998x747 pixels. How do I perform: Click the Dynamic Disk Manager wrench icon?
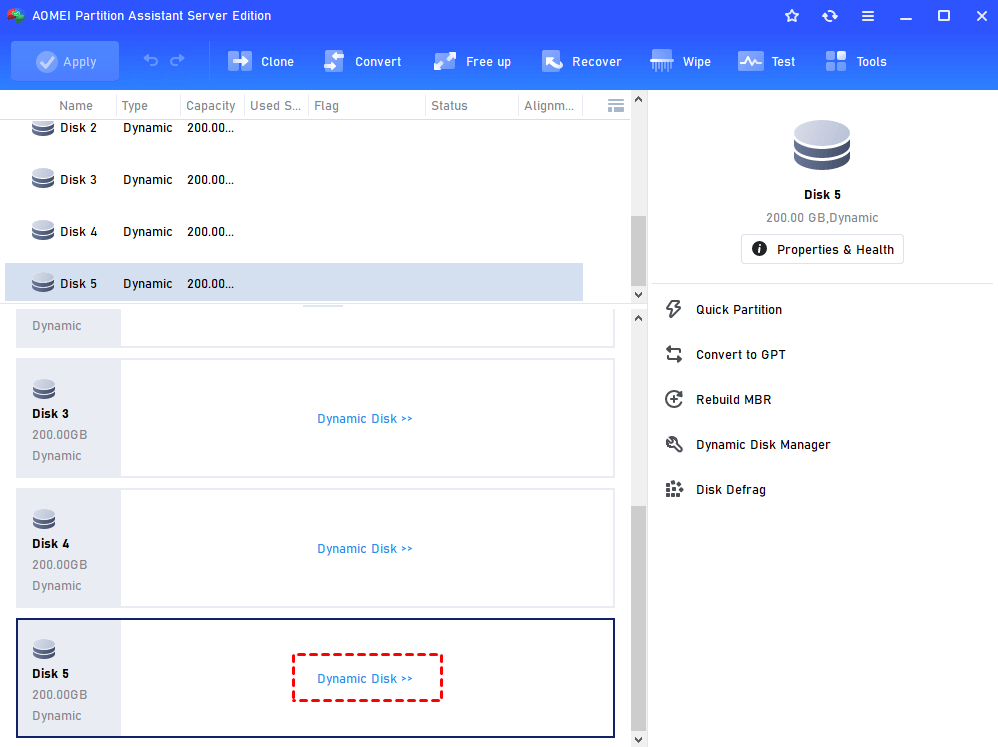click(673, 444)
